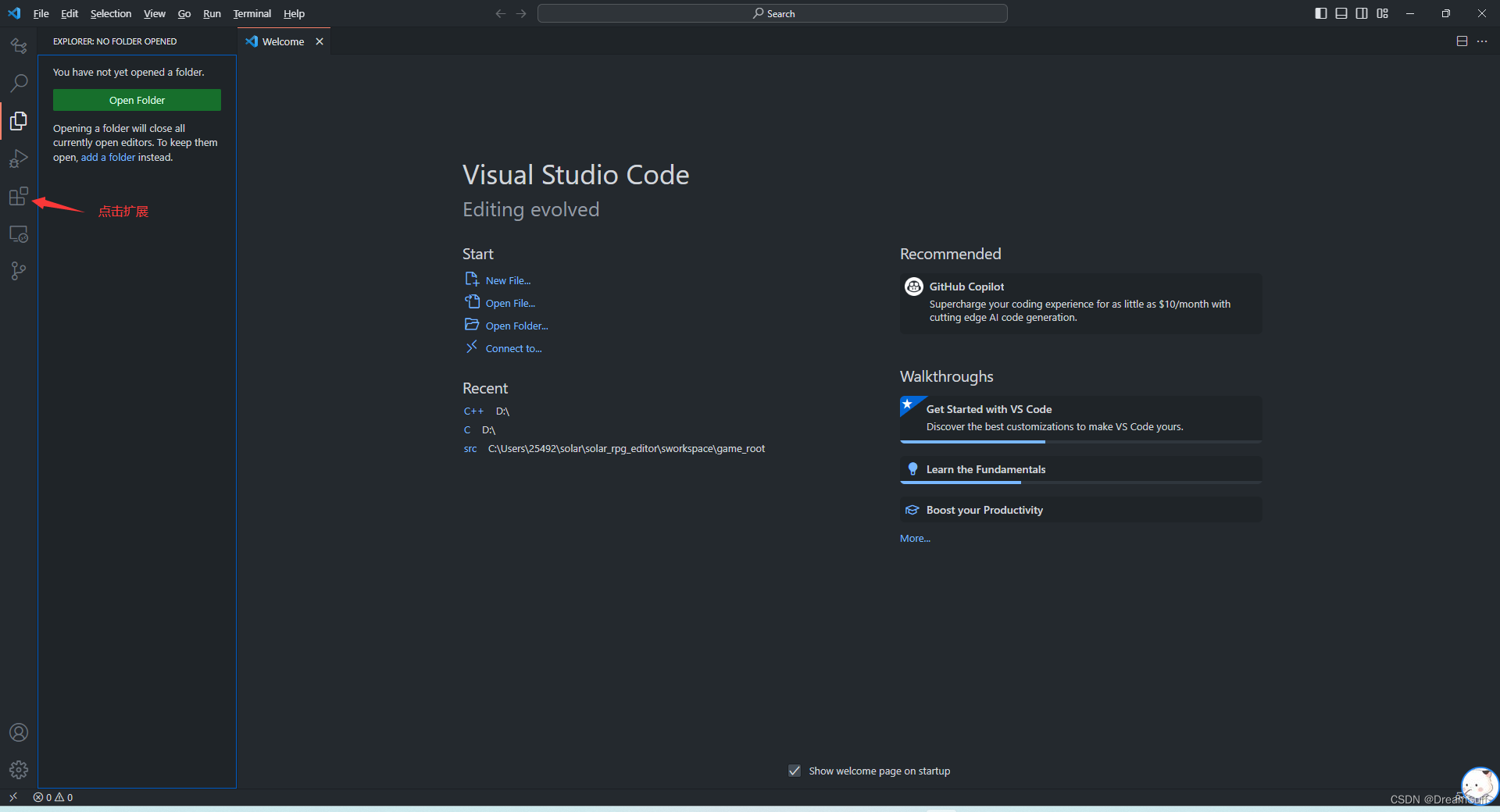The image size is (1500, 812).
Task: Open the Extensions view in activity bar
Action: click(19, 196)
